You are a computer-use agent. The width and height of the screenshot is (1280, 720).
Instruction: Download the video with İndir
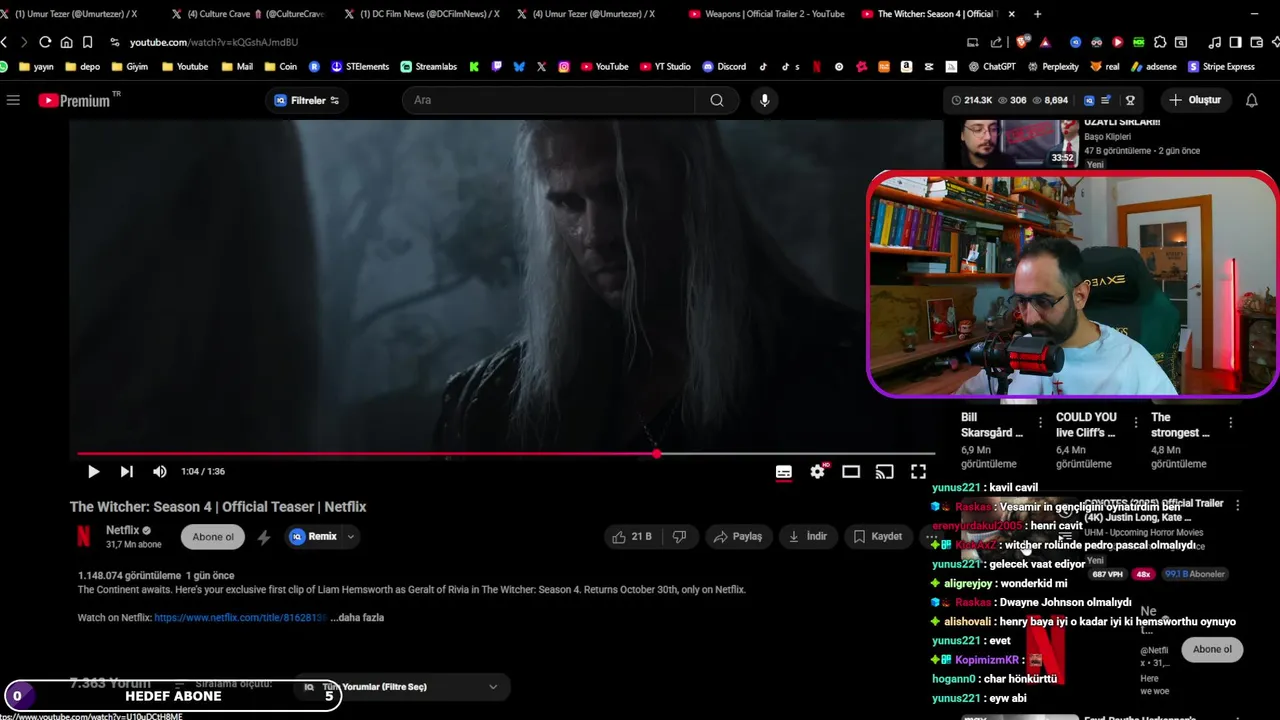(x=808, y=537)
